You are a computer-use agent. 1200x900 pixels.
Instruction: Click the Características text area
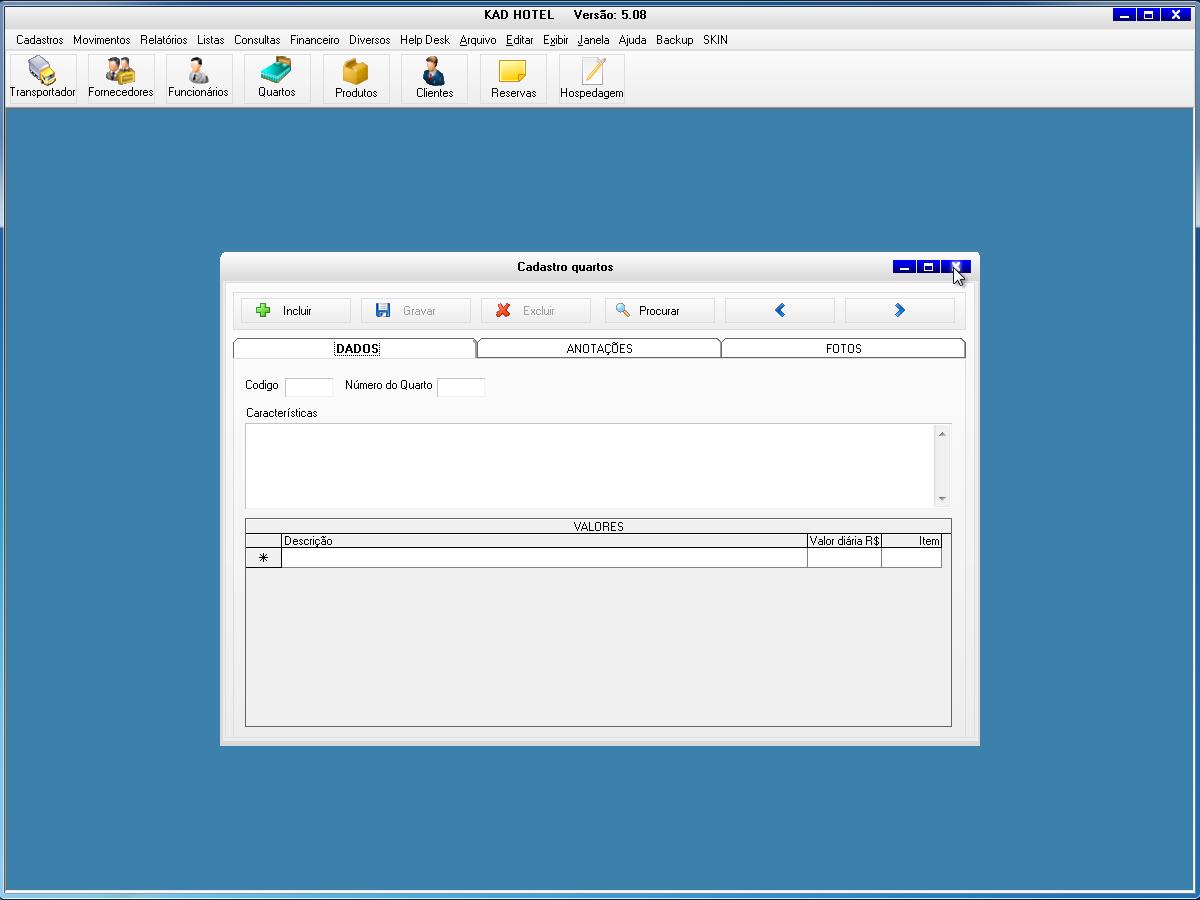pyautogui.click(x=590, y=465)
